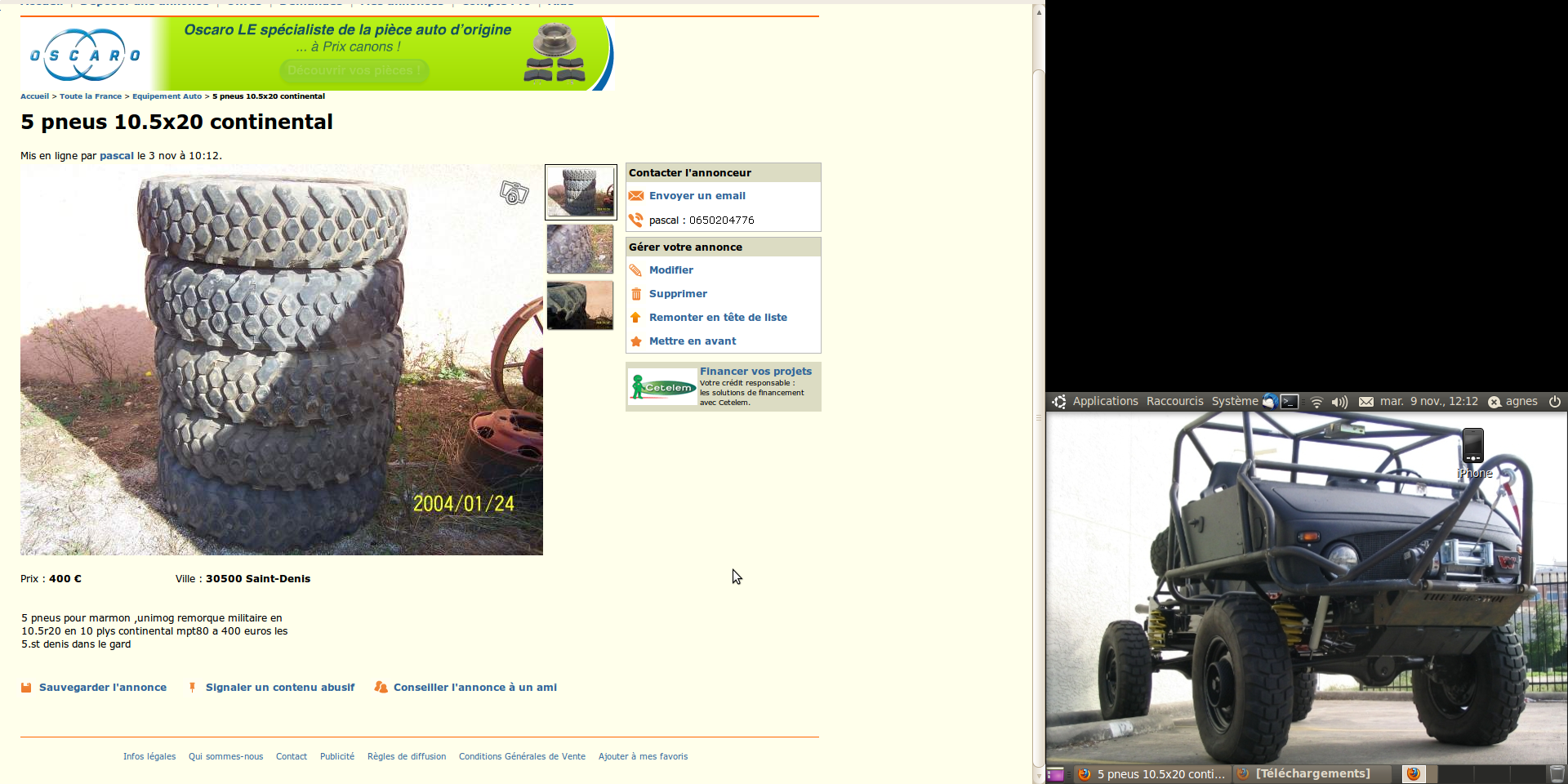Image resolution: width=1568 pixels, height=784 pixels.
Task: Click the envelope mail indicator icon
Action: pos(1365,402)
